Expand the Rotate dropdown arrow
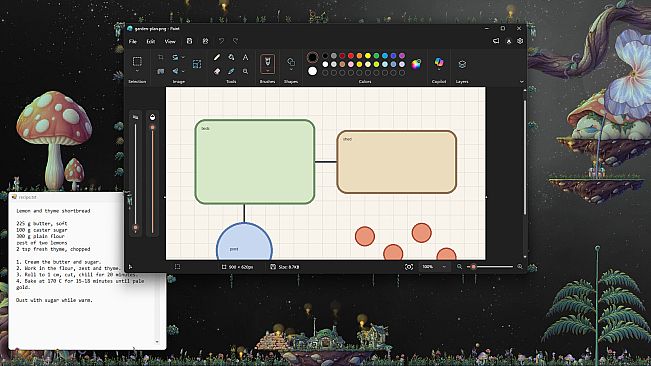 click(x=183, y=57)
